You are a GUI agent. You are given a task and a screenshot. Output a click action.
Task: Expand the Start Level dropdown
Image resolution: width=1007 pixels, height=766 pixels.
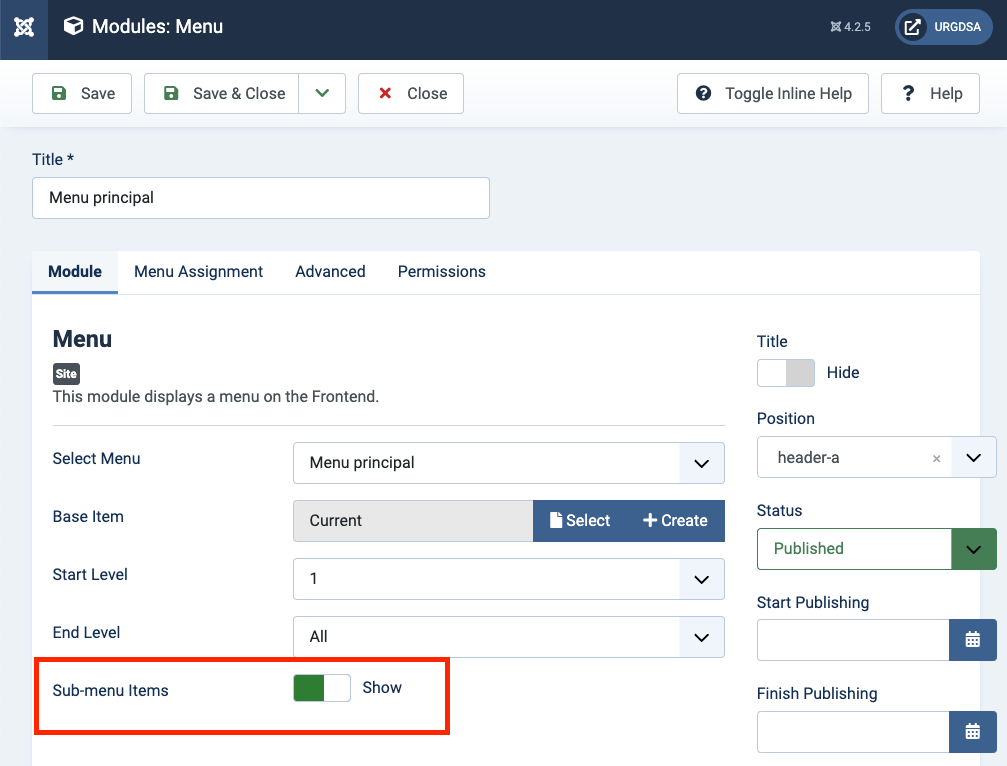coord(508,579)
